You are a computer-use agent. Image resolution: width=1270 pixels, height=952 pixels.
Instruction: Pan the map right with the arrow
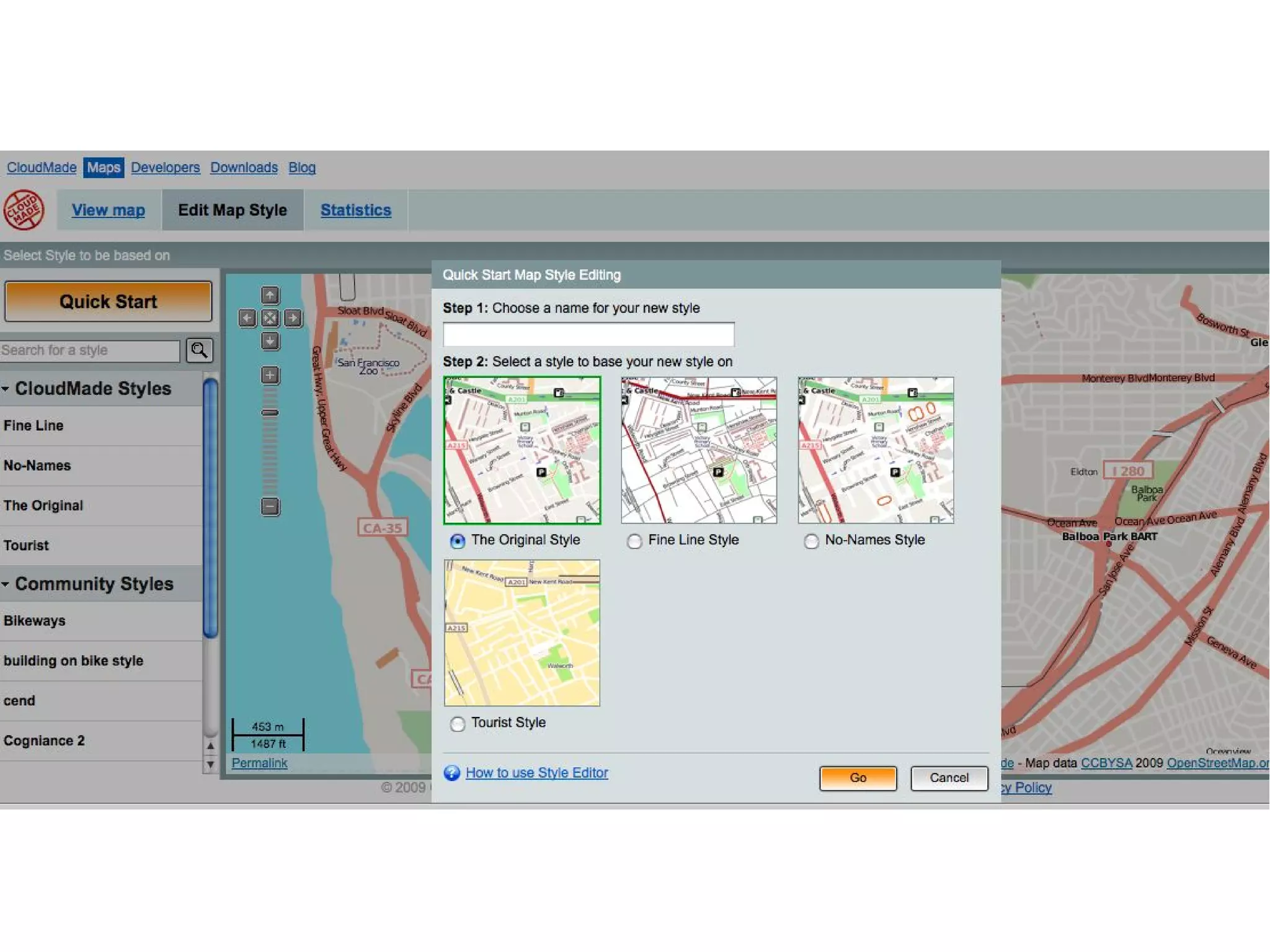point(293,318)
